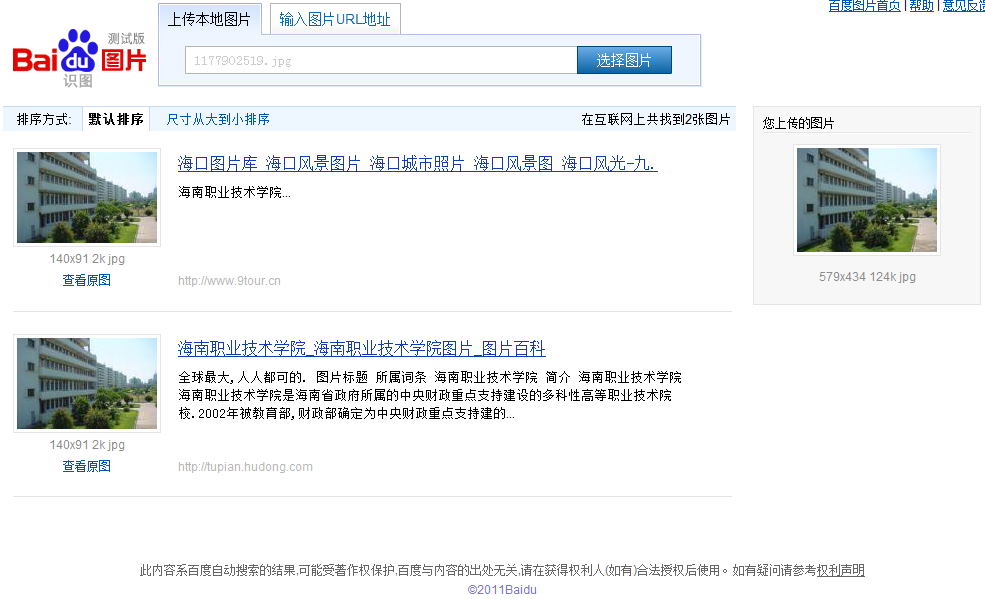Click the Baidu Images logo
The width and height of the screenshot is (985, 599).
[80, 58]
